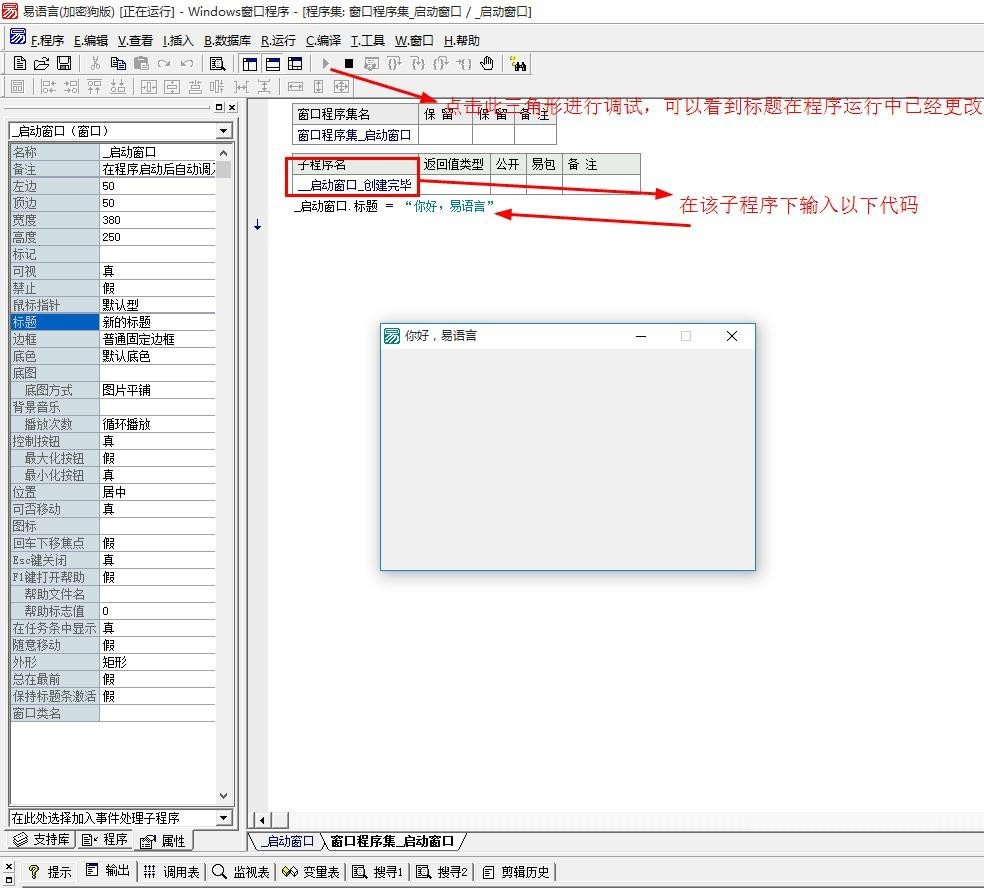
Task: Click the same height alignment icon
Action: point(318,87)
